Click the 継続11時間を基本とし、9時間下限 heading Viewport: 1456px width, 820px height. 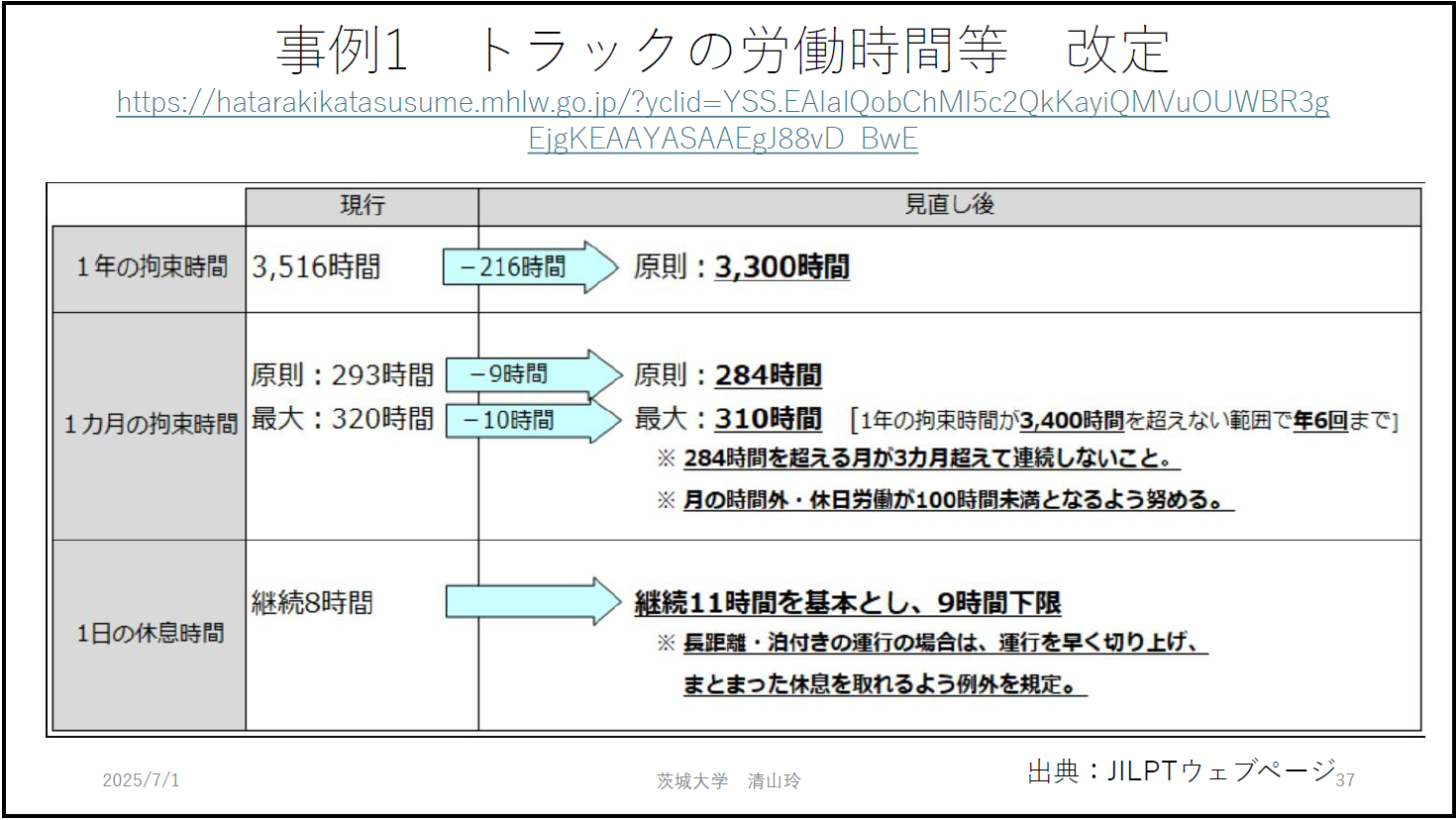(x=847, y=602)
